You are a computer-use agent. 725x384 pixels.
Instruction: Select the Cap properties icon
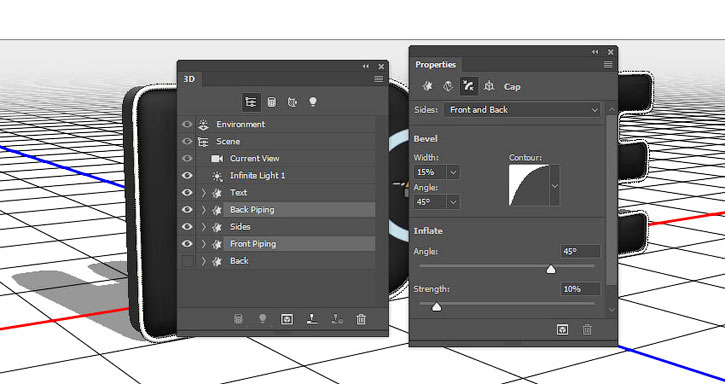pyautogui.click(x=468, y=86)
